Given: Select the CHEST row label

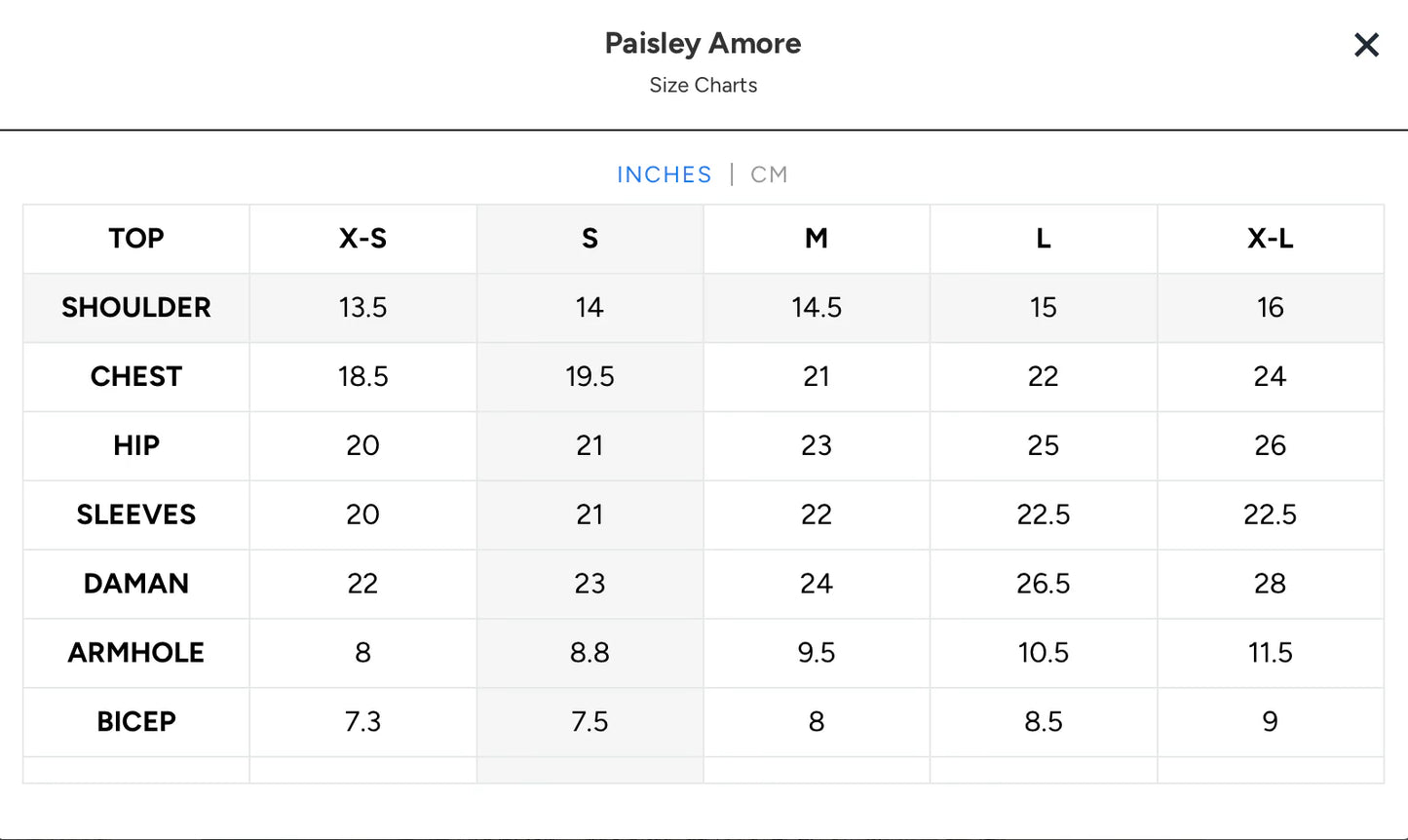Looking at the screenshot, I should tap(136, 377).
